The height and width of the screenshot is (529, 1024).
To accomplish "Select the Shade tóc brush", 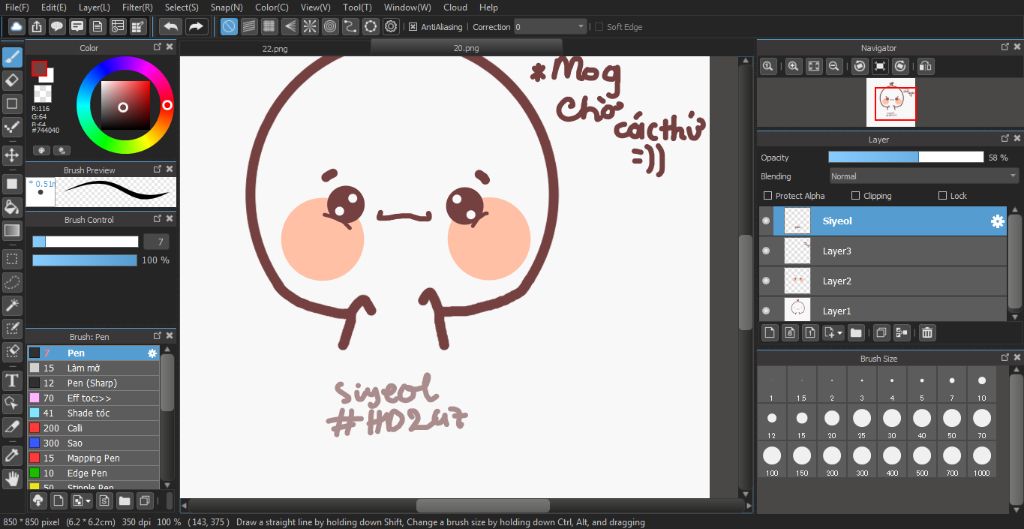I will (x=93, y=413).
